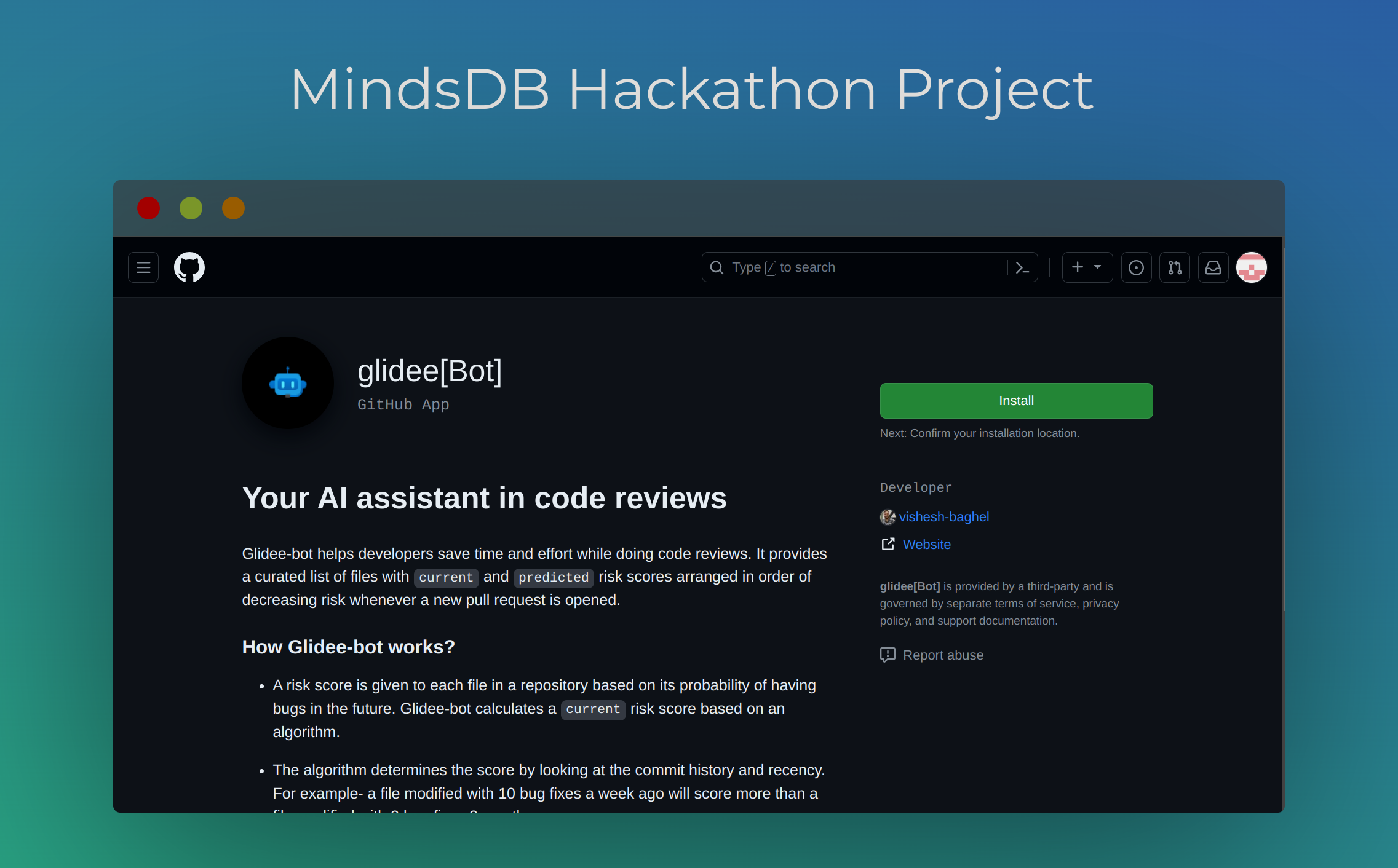Click the GitHub octocat logo icon

[x=190, y=267]
